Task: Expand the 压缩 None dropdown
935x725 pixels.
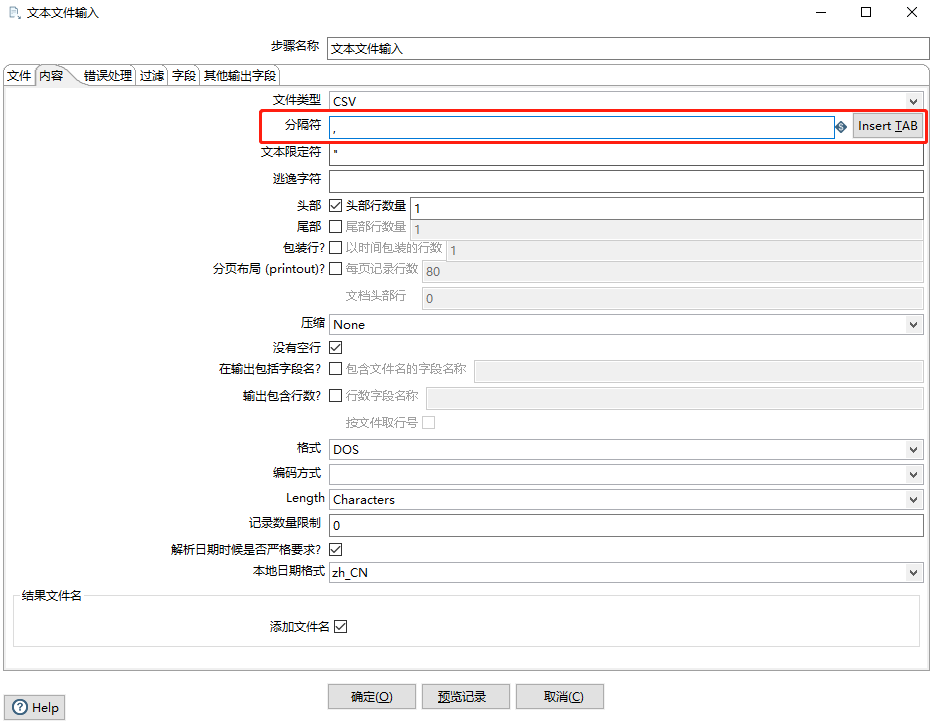Action: coord(625,325)
